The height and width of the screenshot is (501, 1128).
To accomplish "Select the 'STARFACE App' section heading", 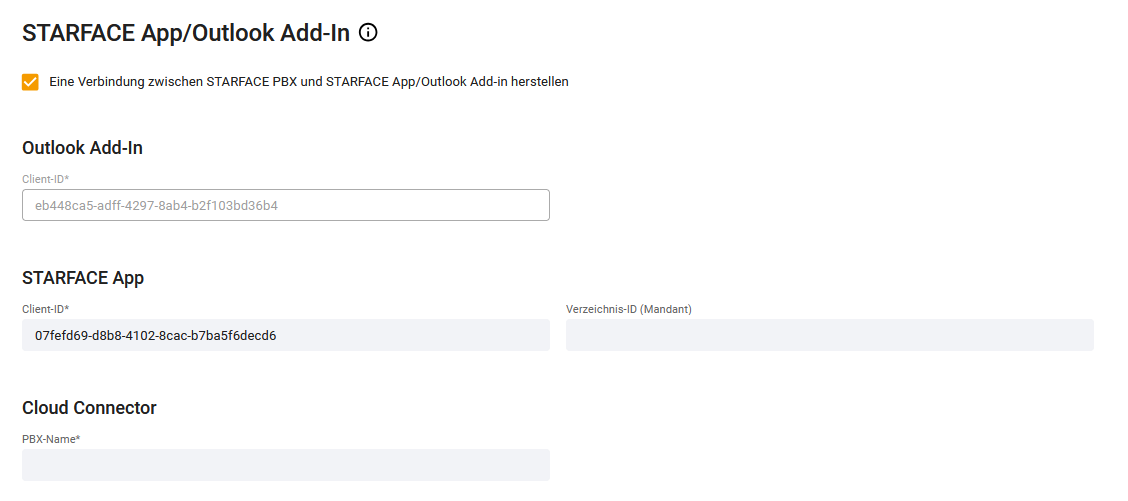I will coord(83,279).
